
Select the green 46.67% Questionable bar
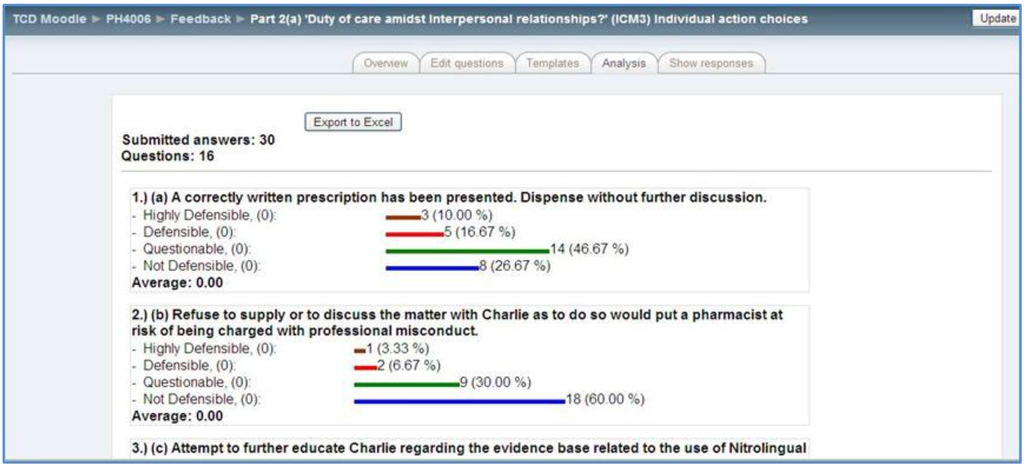(467, 249)
